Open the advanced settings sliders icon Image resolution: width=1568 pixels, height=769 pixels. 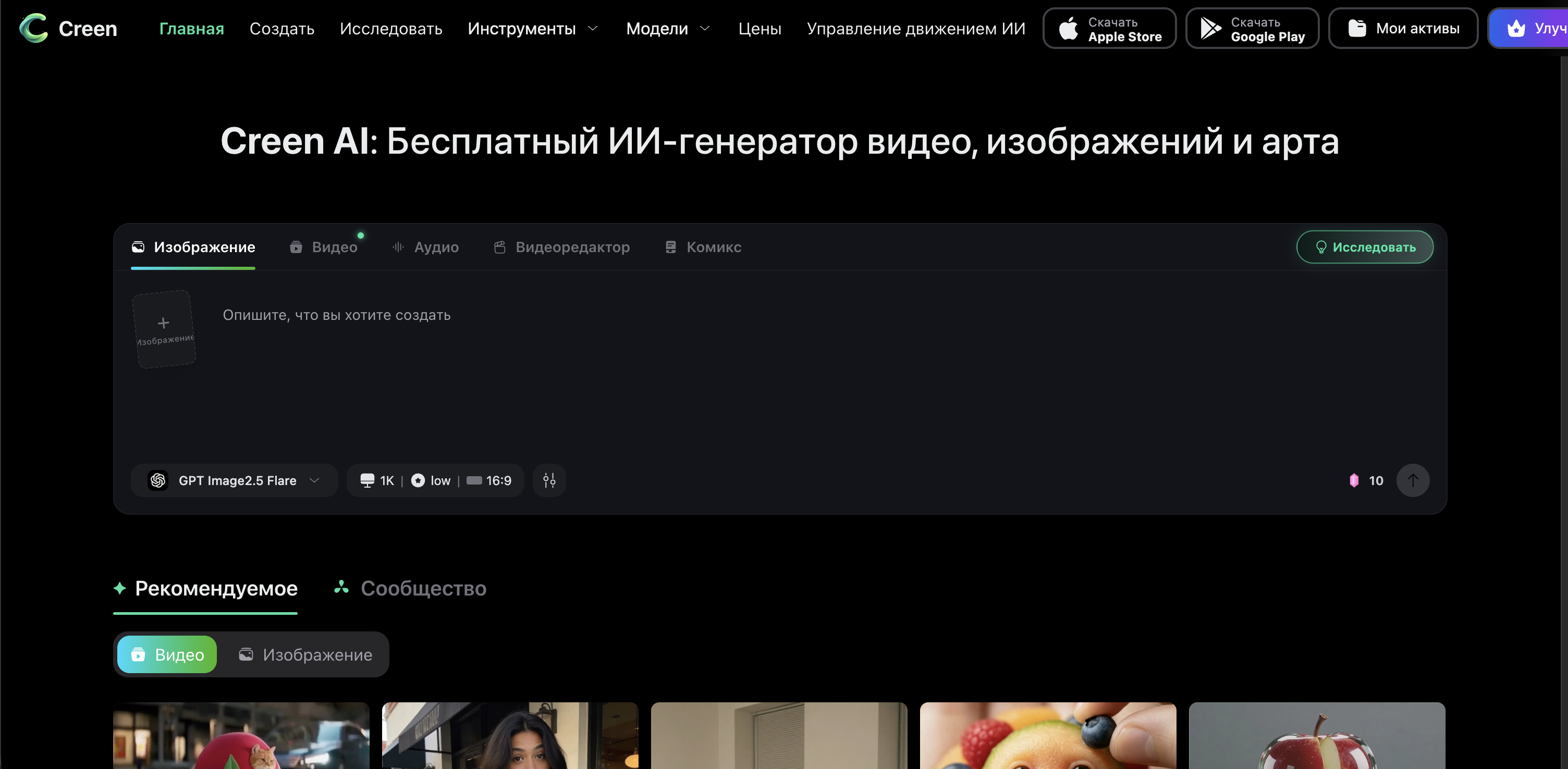549,480
